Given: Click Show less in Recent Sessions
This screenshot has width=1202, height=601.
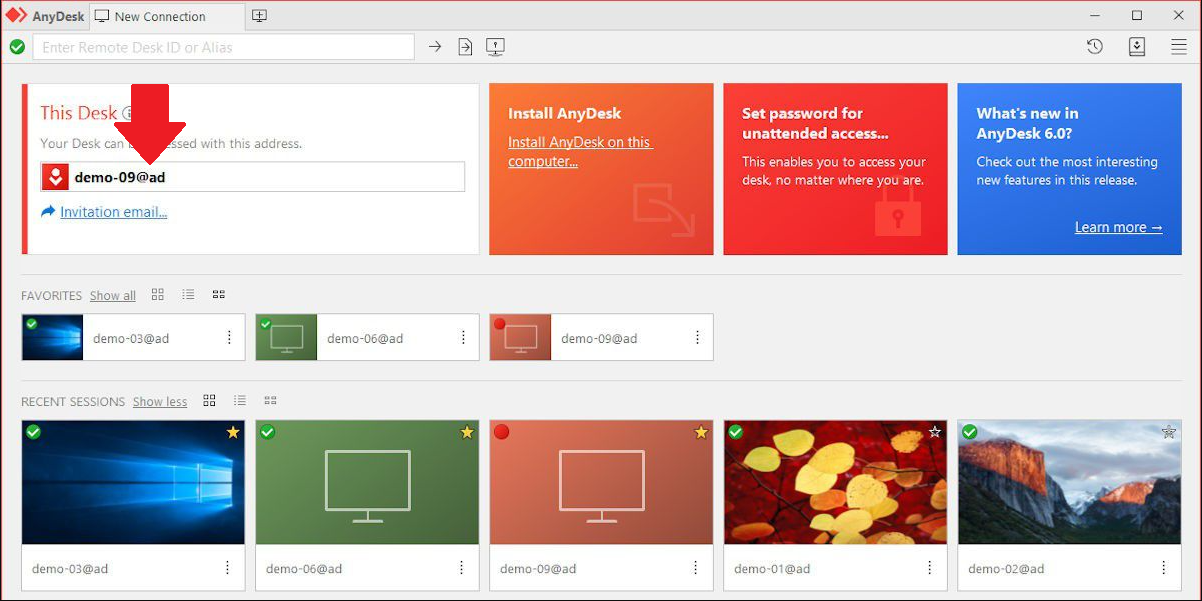Looking at the screenshot, I should (x=160, y=402).
